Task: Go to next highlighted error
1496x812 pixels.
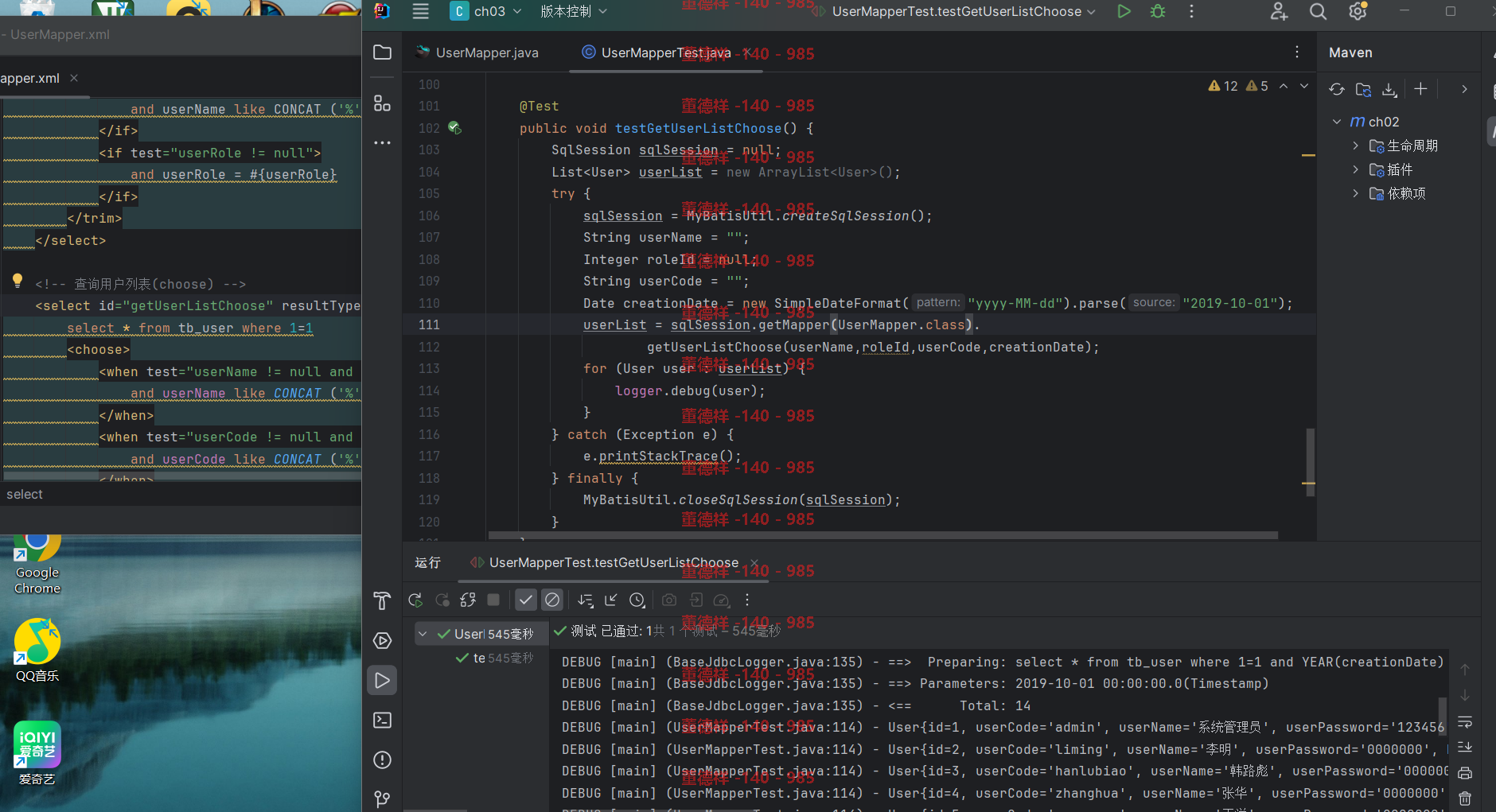Action: click(1304, 86)
